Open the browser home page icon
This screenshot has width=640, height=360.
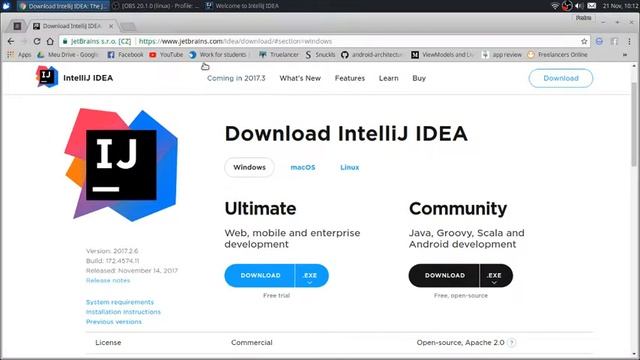pyautogui.click(x=50, y=41)
